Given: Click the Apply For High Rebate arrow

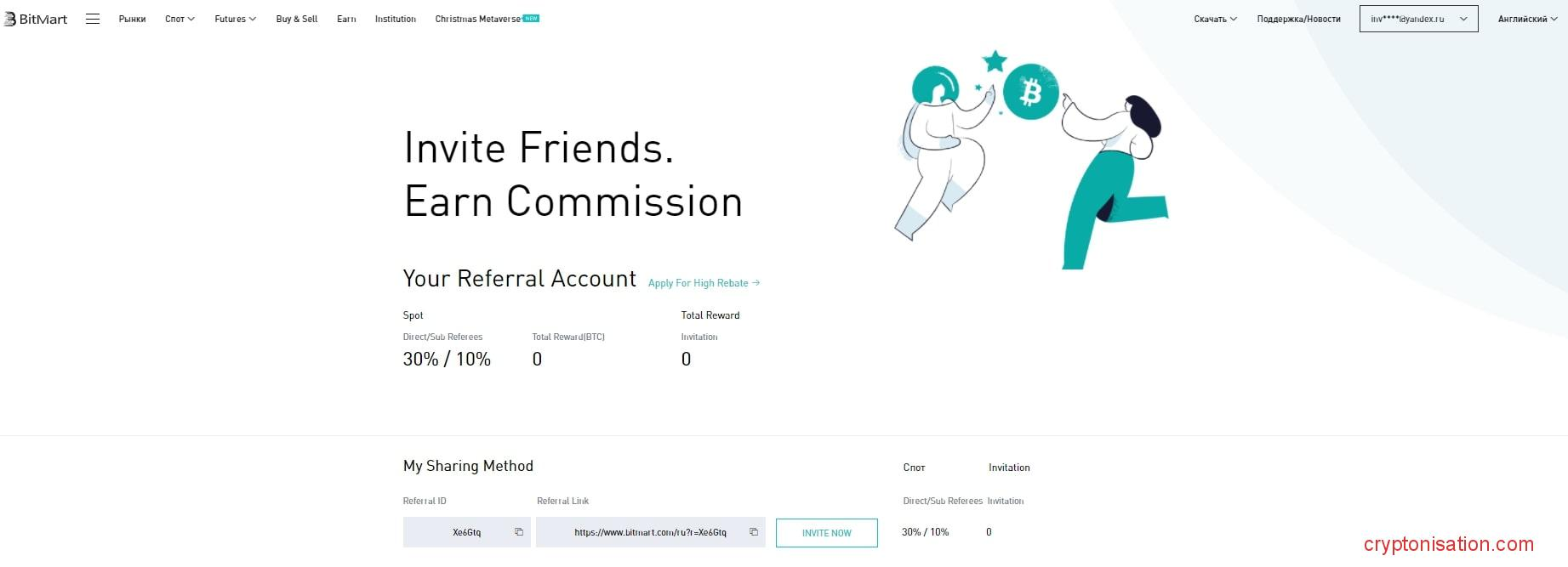Looking at the screenshot, I should coord(755,283).
